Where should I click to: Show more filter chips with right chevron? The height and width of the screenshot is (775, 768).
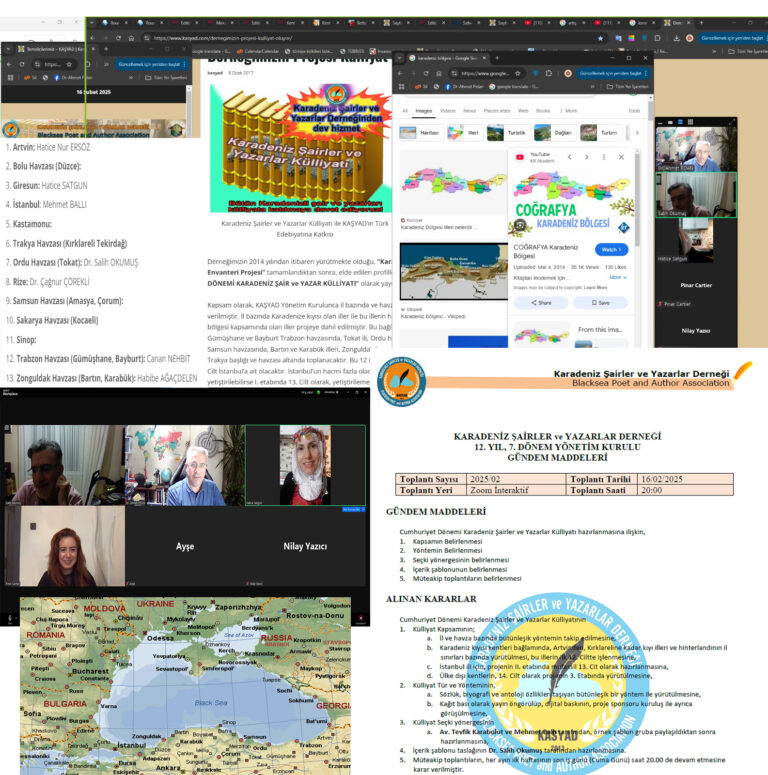pyautogui.click(x=637, y=132)
